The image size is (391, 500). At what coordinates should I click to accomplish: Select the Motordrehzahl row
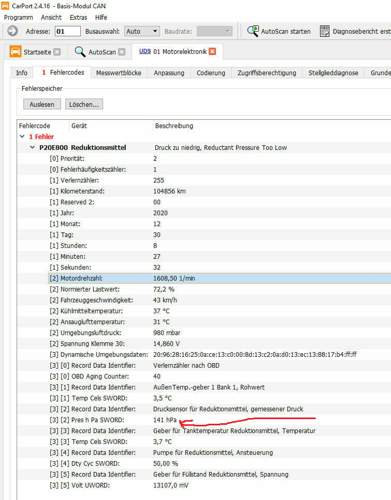219,278
